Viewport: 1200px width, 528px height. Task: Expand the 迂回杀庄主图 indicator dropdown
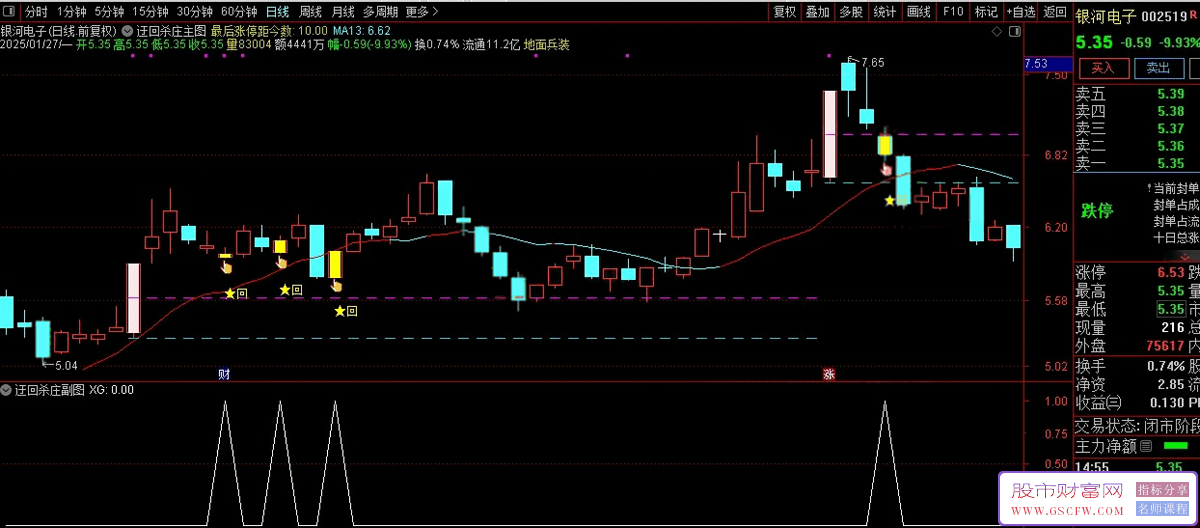tap(128, 30)
